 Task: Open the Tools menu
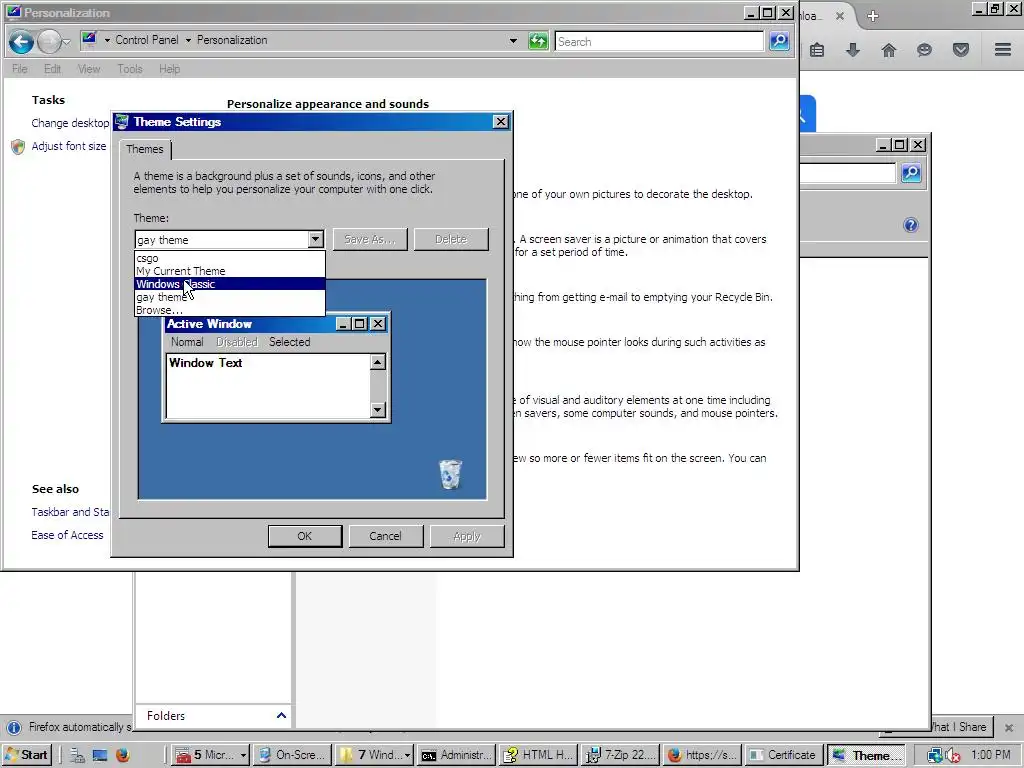click(x=129, y=69)
